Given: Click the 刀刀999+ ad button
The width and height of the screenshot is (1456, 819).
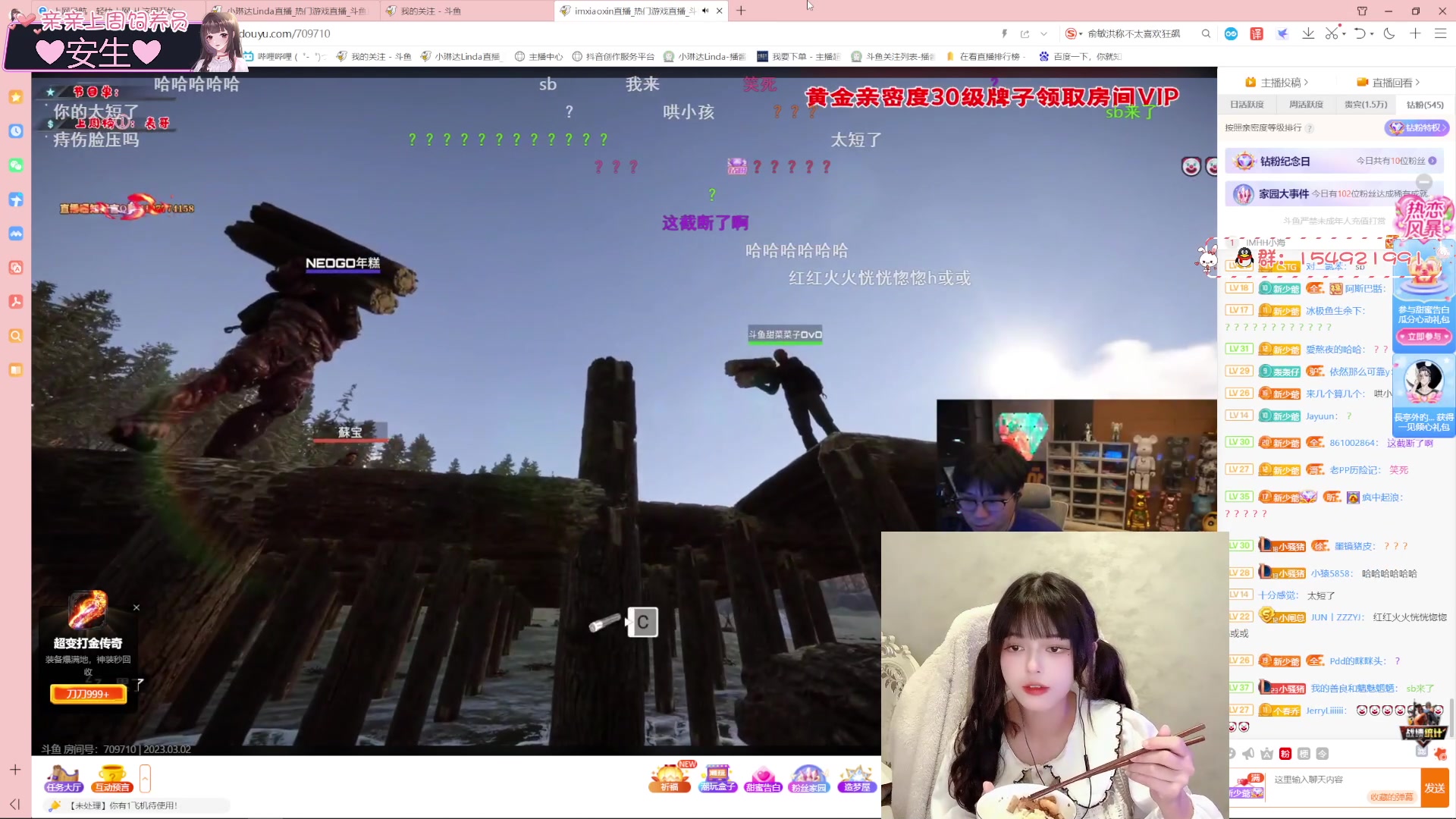Looking at the screenshot, I should pos(88,694).
